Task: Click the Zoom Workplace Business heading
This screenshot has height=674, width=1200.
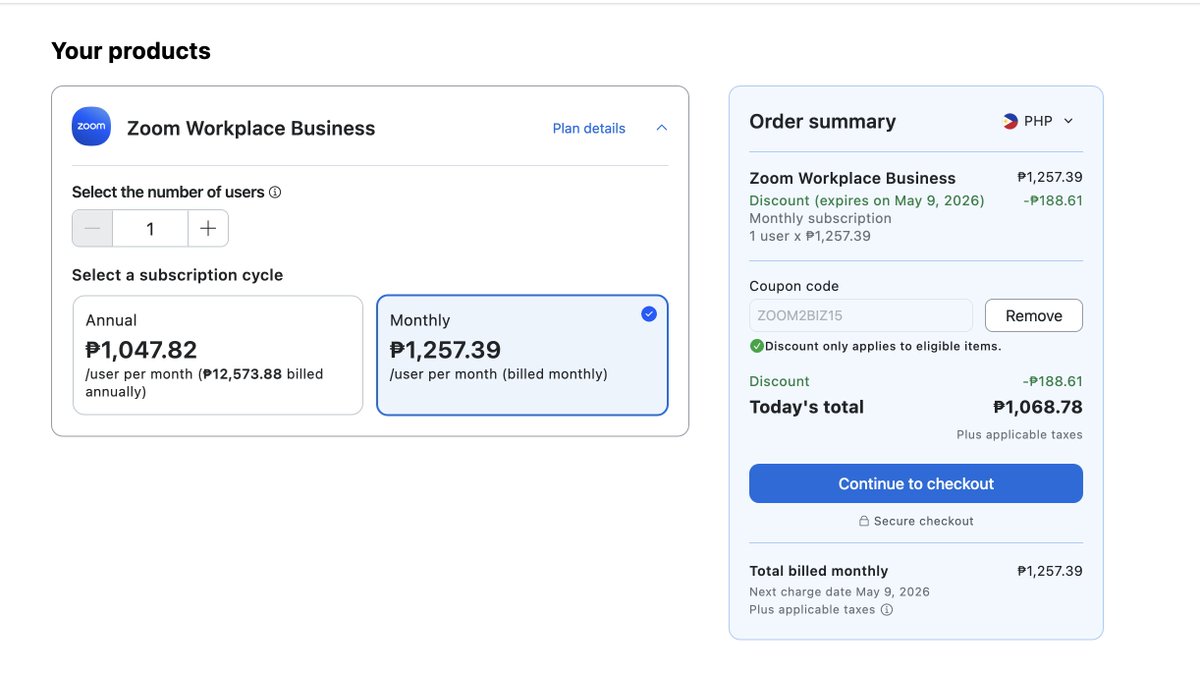Action: (251, 128)
